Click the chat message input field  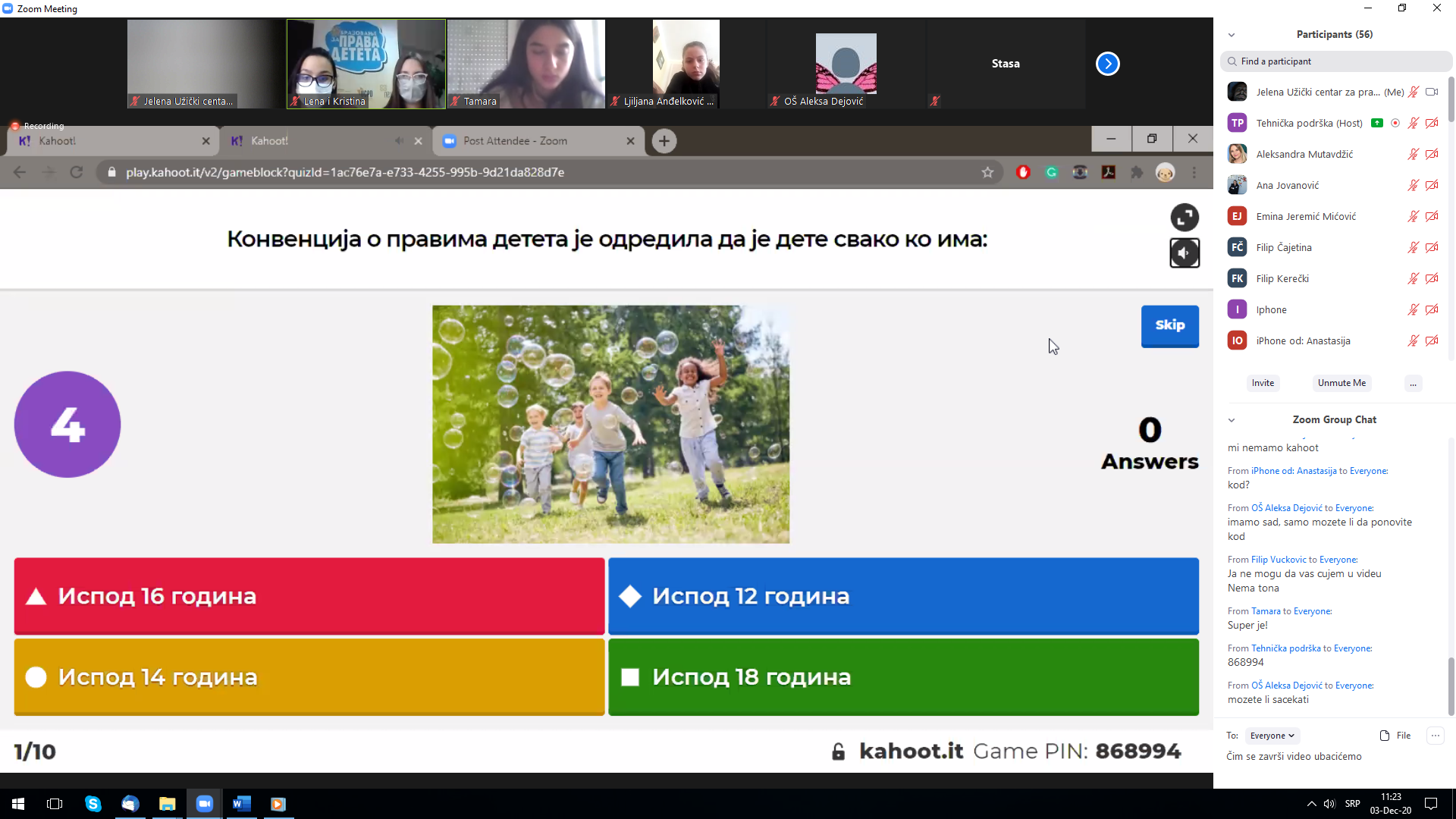click(1333, 757)
